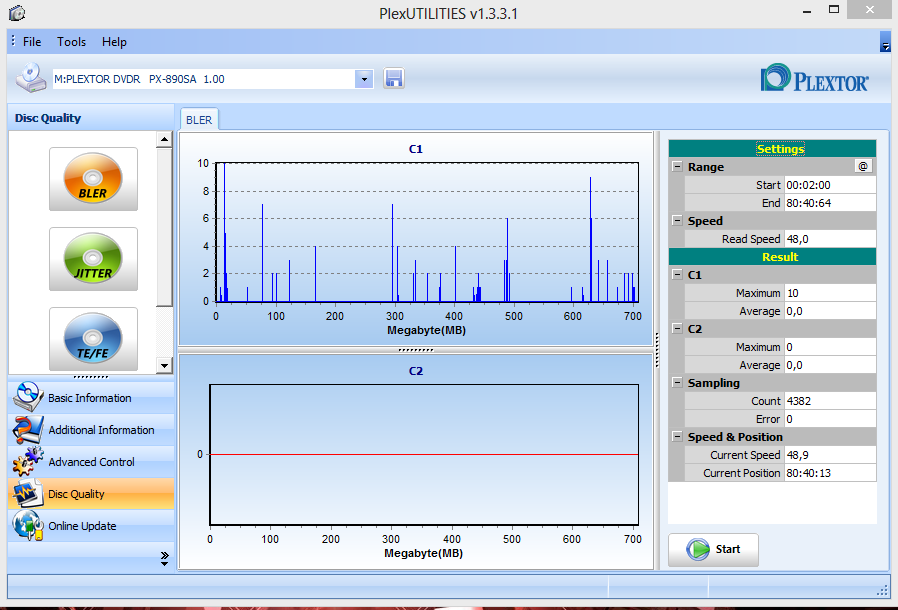The width and height of the screenshot is (898, 610).
Task: Click scroll up arrow in test list
Action: click(x=164, y=139)
